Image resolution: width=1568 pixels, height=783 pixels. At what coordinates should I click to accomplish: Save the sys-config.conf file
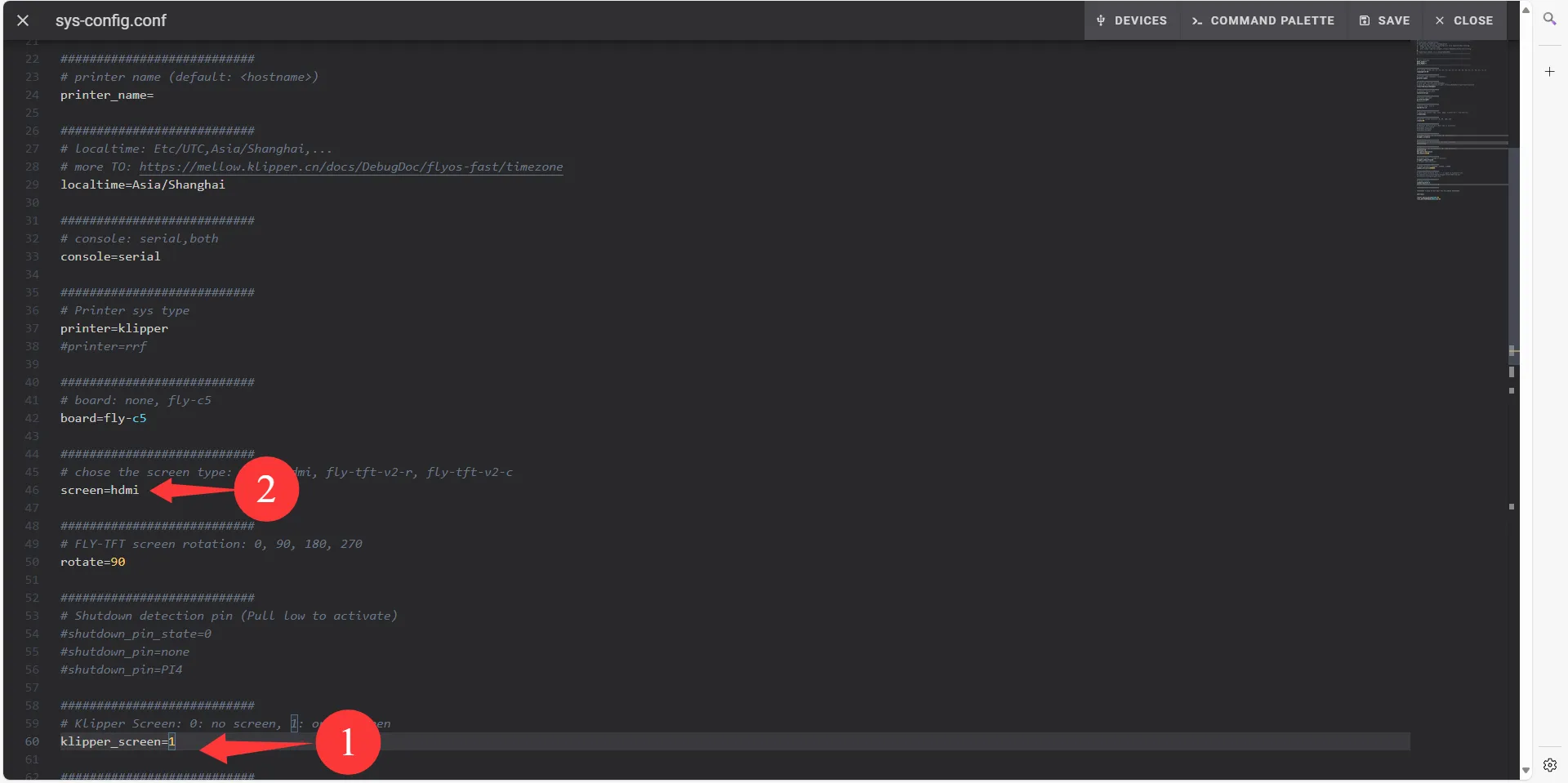(x=1385, y=20)
